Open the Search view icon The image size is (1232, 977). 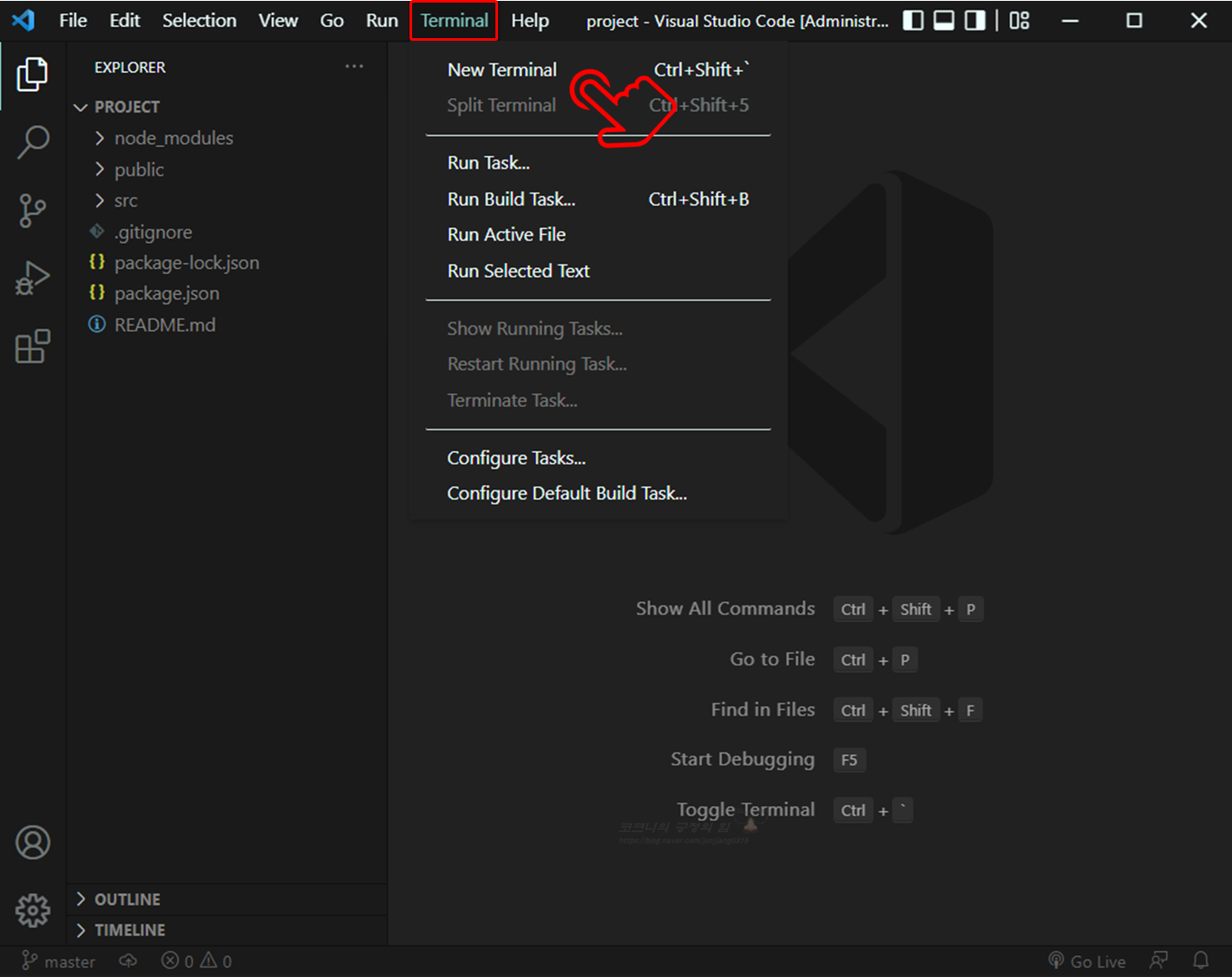click(33, 142)
